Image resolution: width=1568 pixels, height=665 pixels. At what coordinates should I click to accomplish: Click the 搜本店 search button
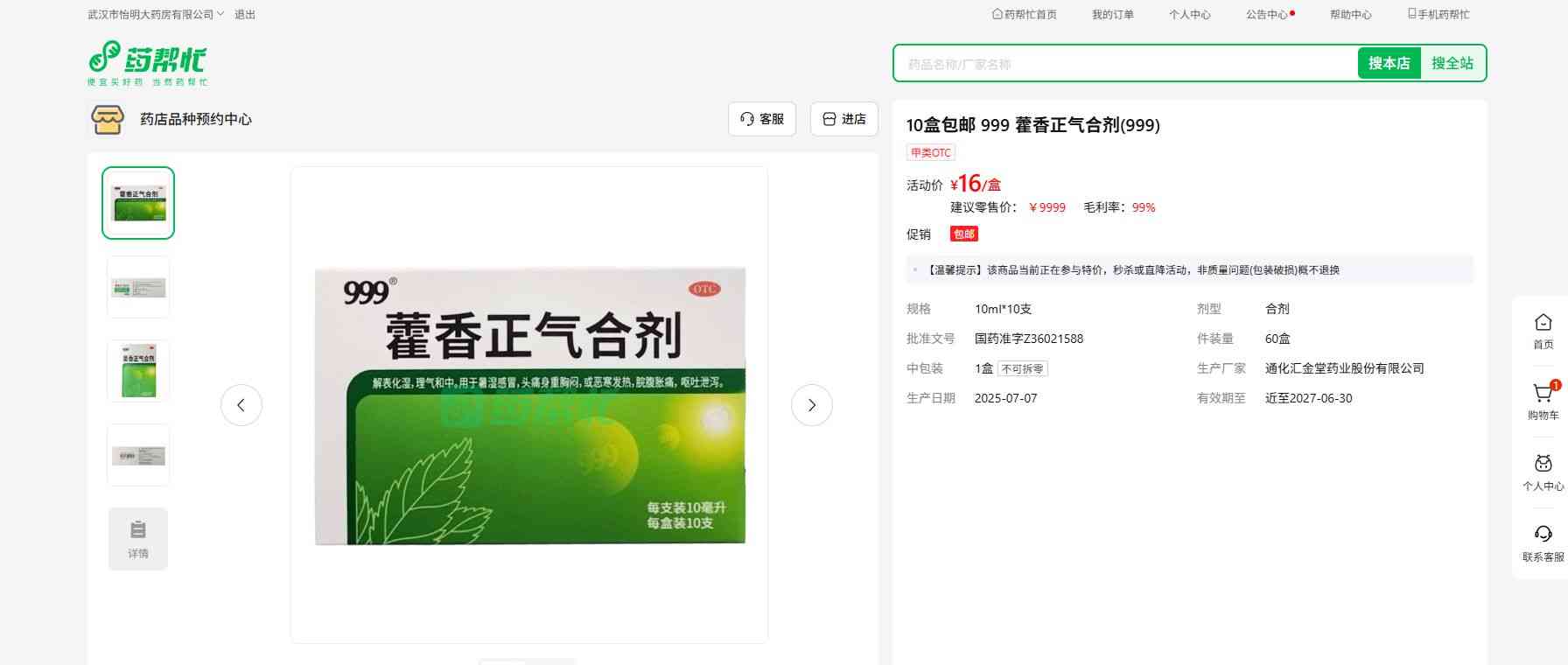click(x=1389, y=63)
